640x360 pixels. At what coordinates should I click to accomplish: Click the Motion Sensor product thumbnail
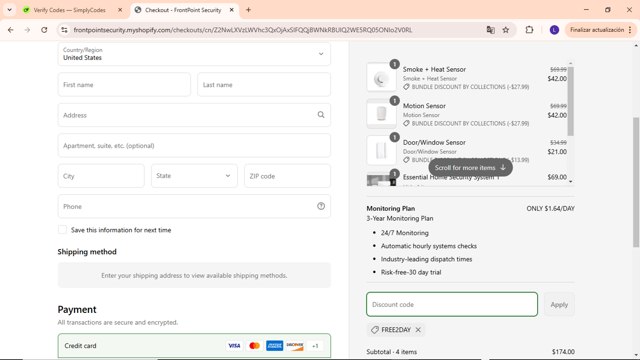tap(381, 114)
